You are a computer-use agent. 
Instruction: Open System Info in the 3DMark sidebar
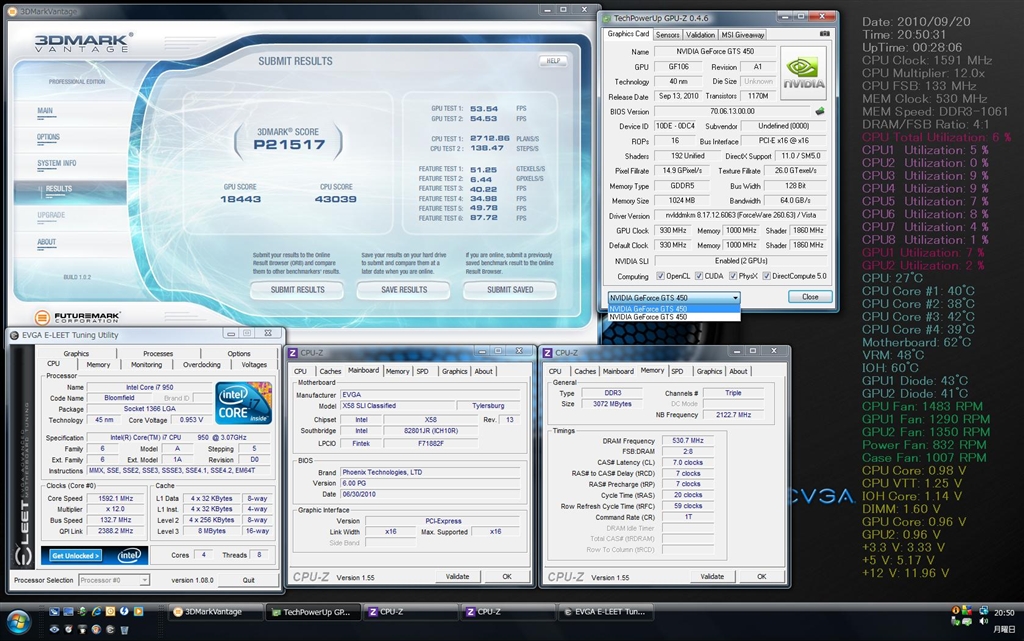(57, 163)
